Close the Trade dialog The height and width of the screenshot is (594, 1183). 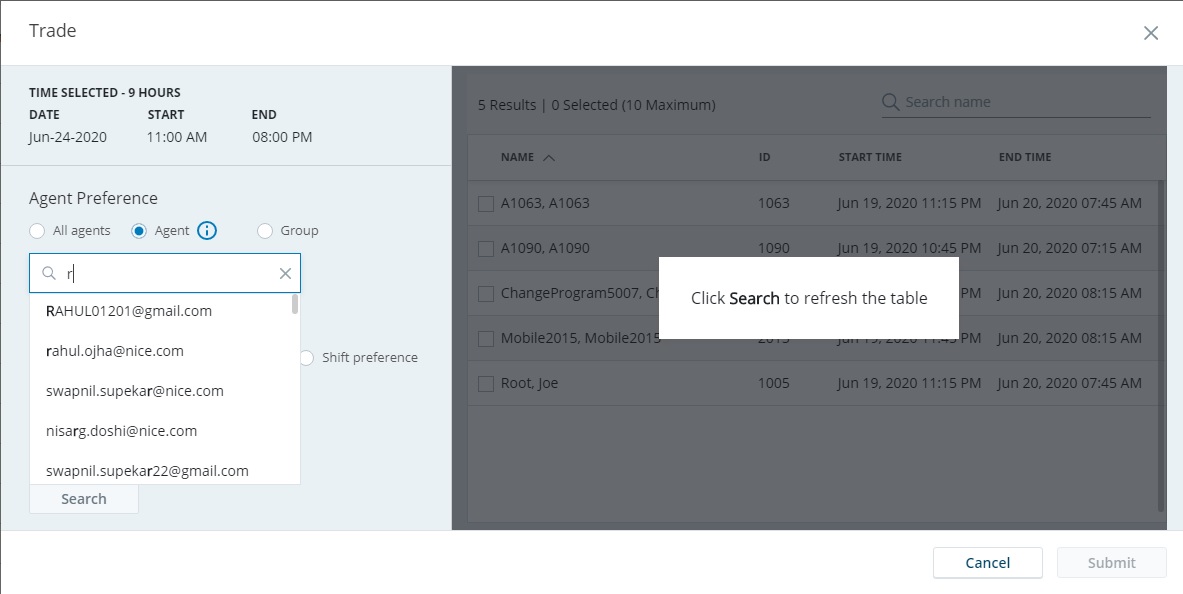[1151, 33]
